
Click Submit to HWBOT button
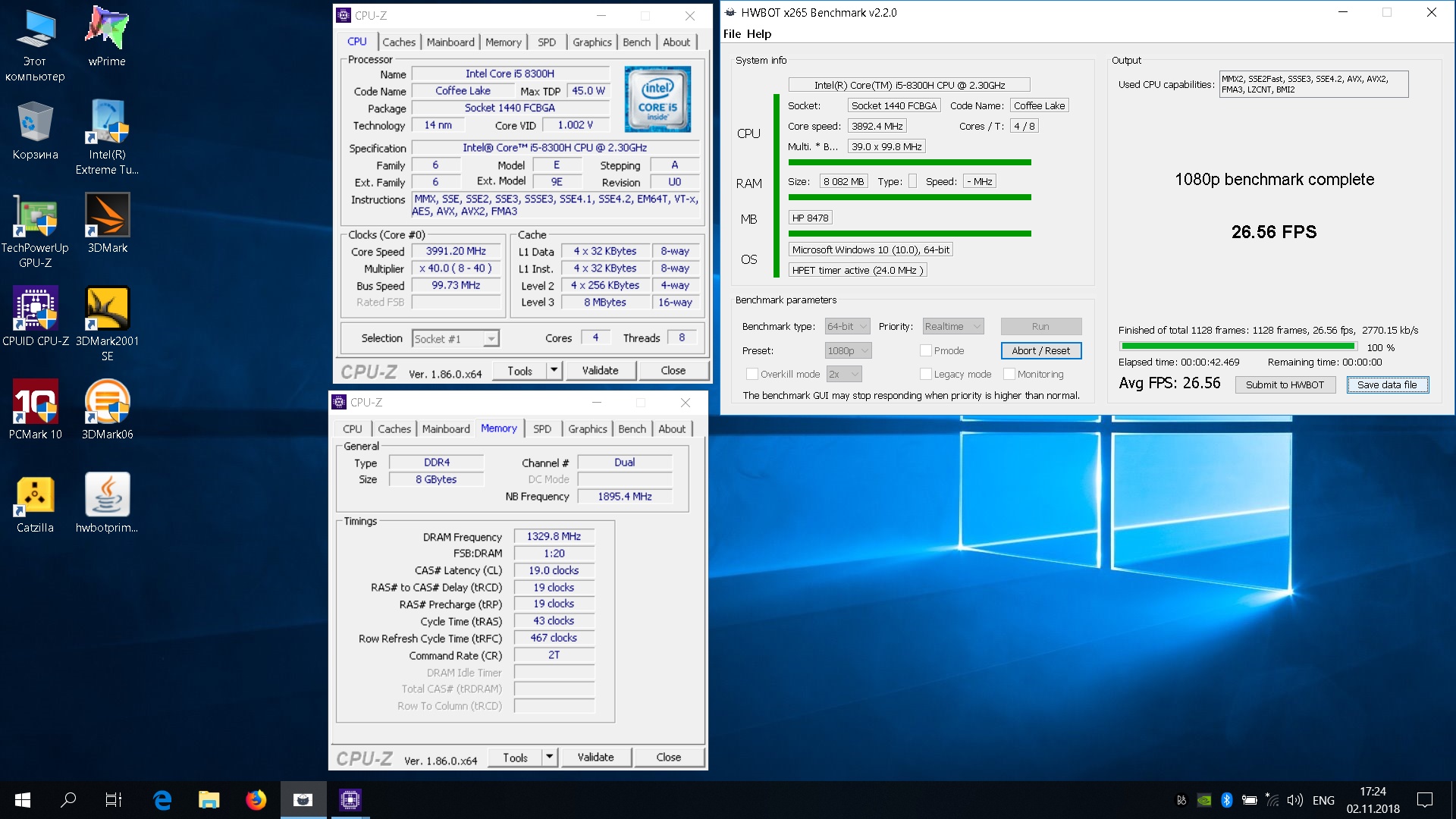pyautogui.click(x=1285, y=384)
